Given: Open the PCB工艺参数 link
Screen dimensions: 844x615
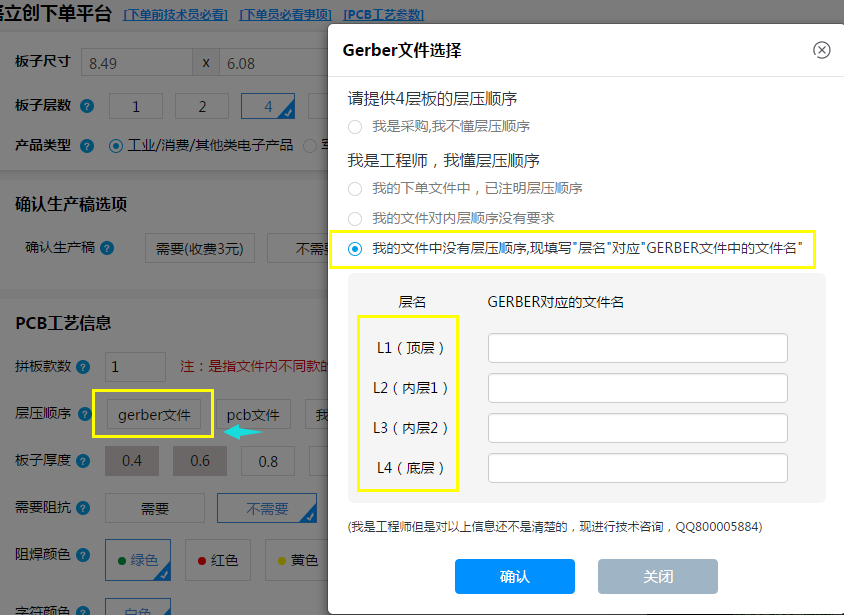Looking at the screenshot, I should tap(383, 15).
